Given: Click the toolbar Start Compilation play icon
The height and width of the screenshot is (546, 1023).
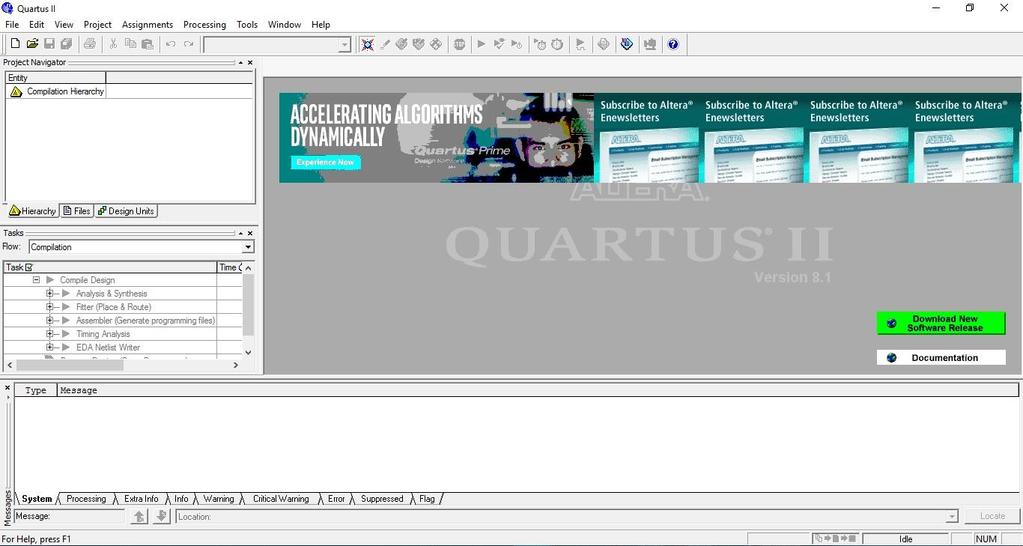Looking at the screenshot, I should click(x=481, y=44).
